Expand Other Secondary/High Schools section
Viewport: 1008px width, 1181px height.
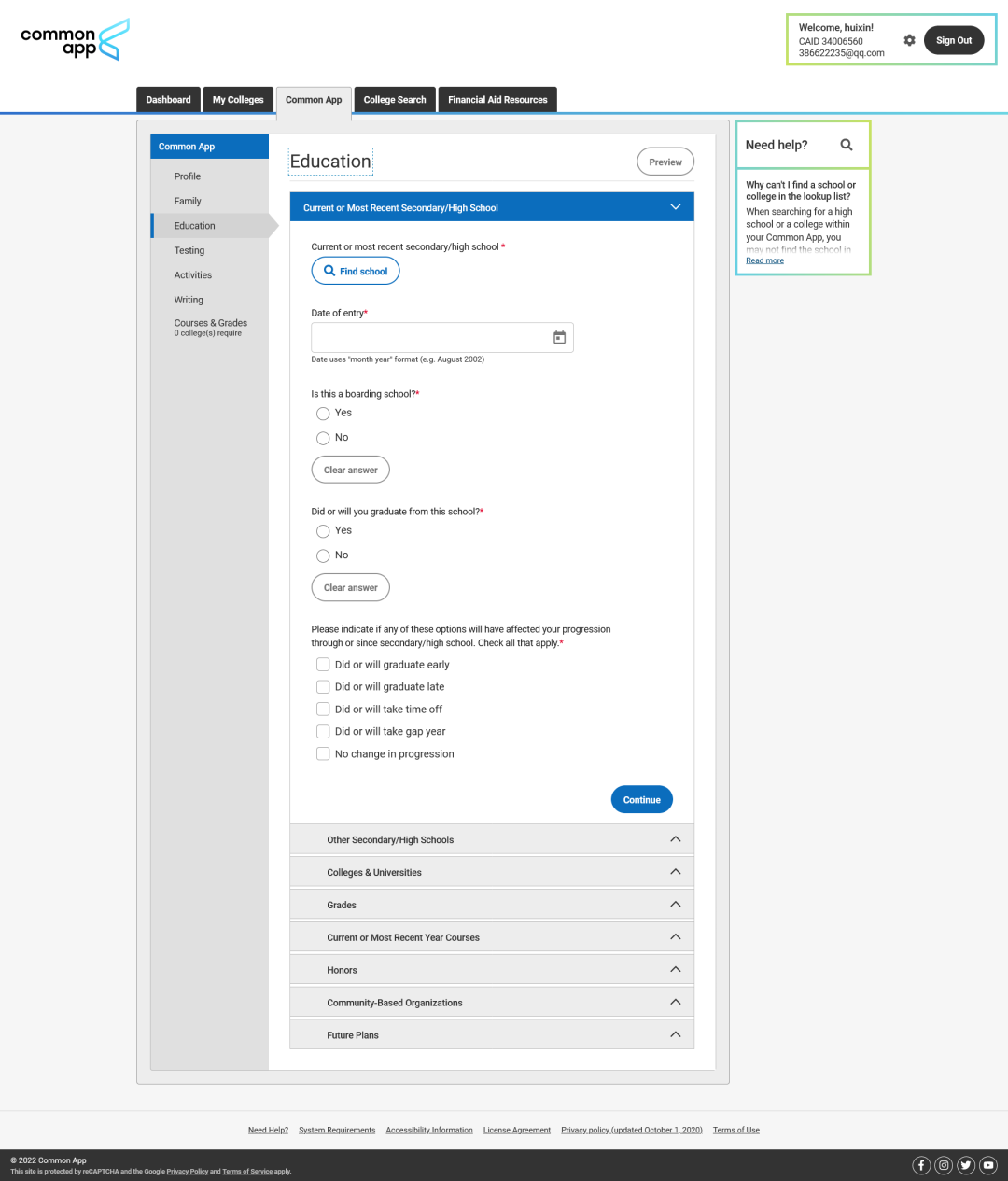(x=492, y=839)
